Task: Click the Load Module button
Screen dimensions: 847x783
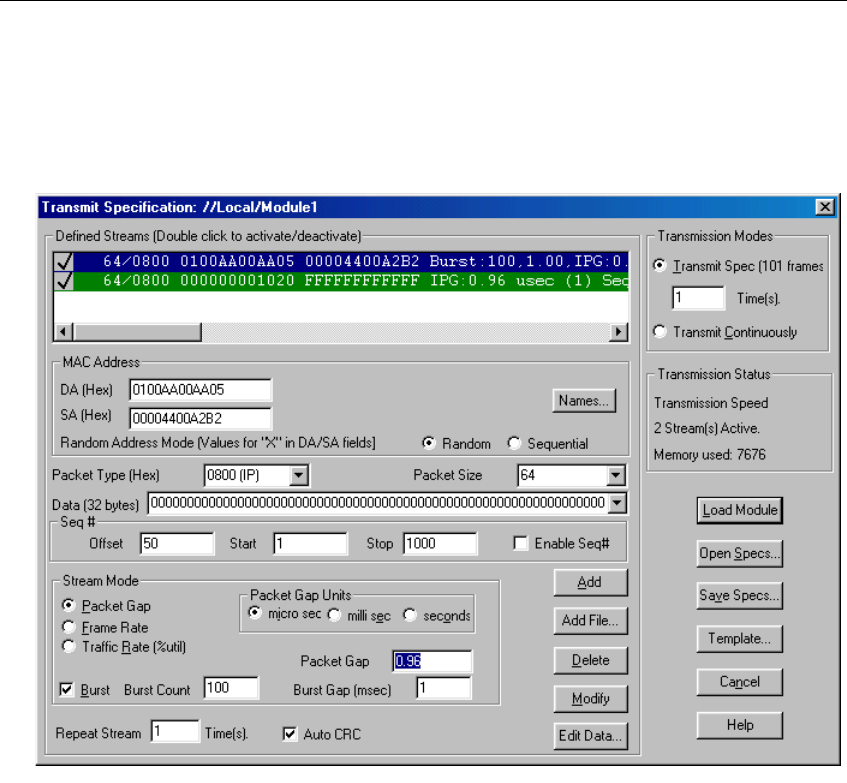Action: (740, 511)
